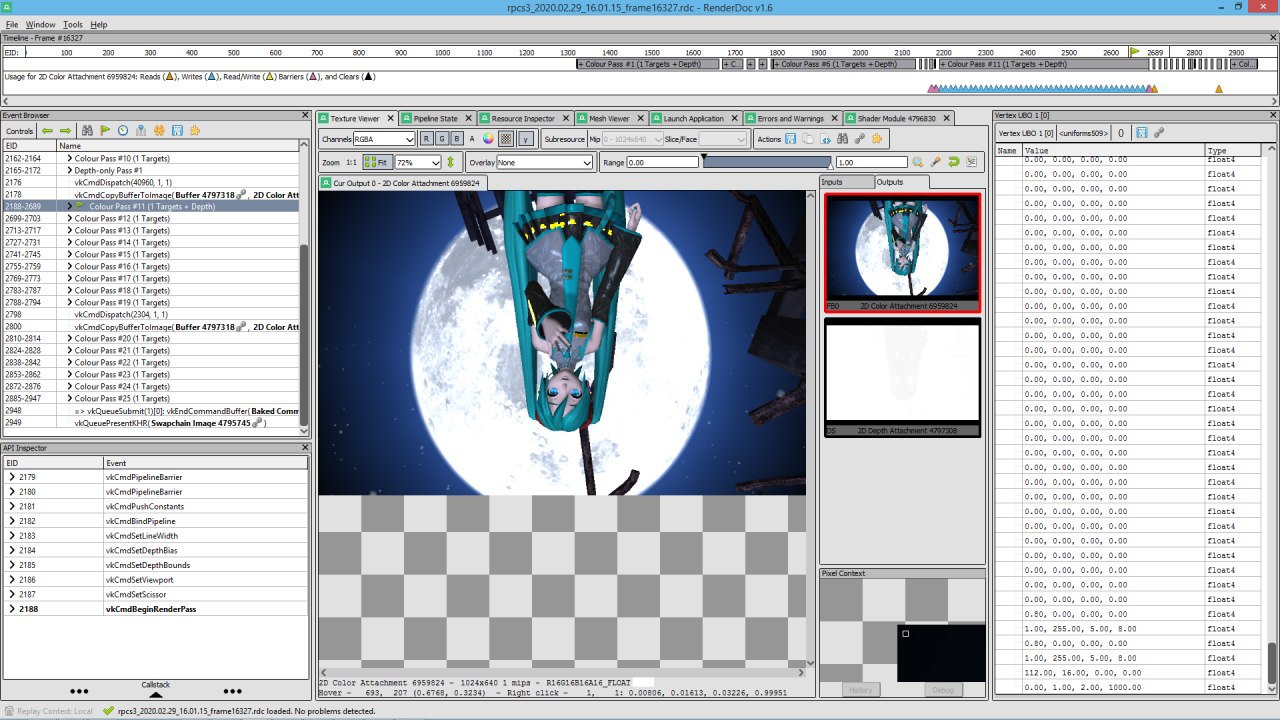Click the Range bar white point marker

(831, 167)
